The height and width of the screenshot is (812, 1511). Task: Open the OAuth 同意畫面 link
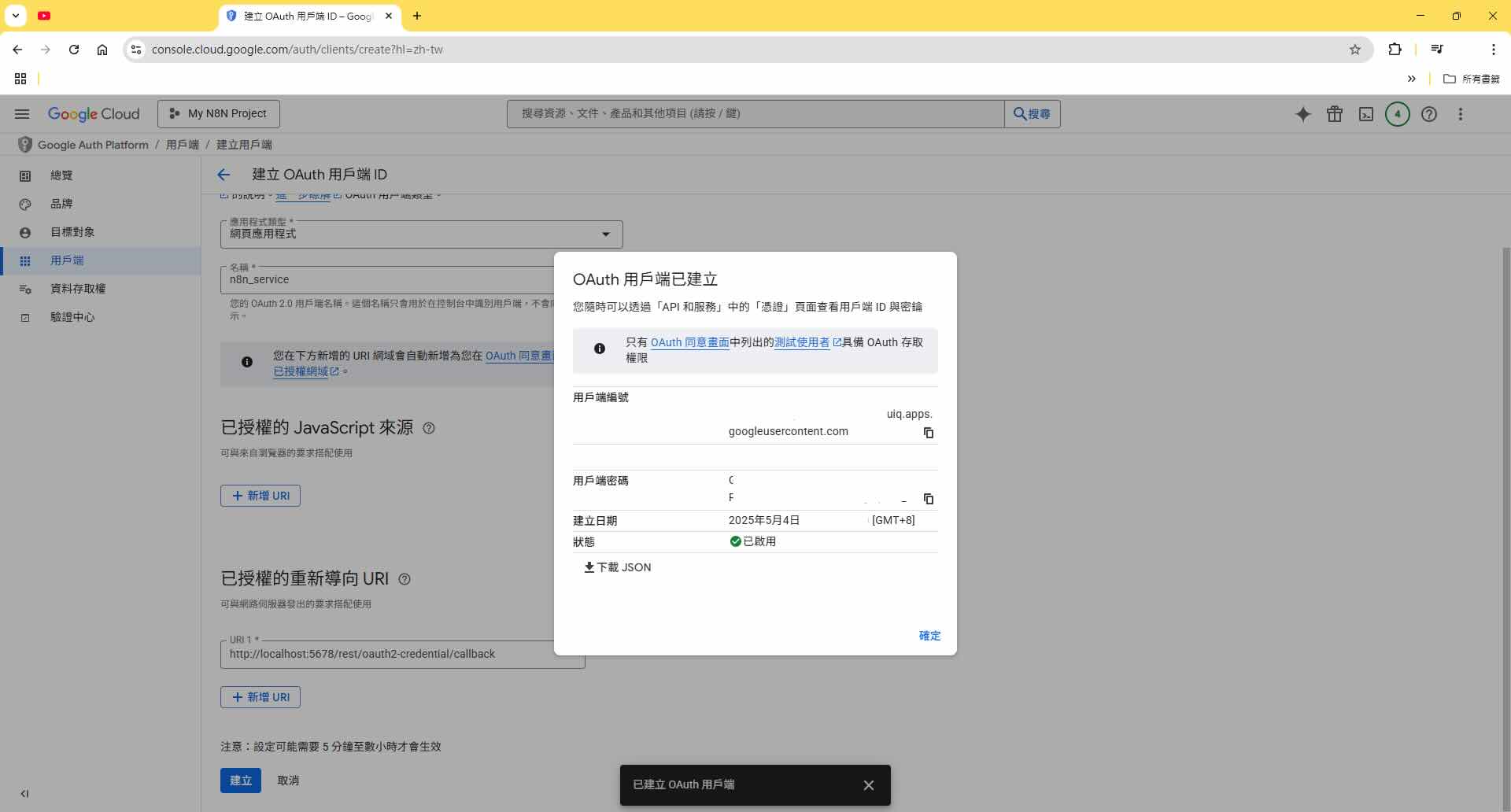689,343
